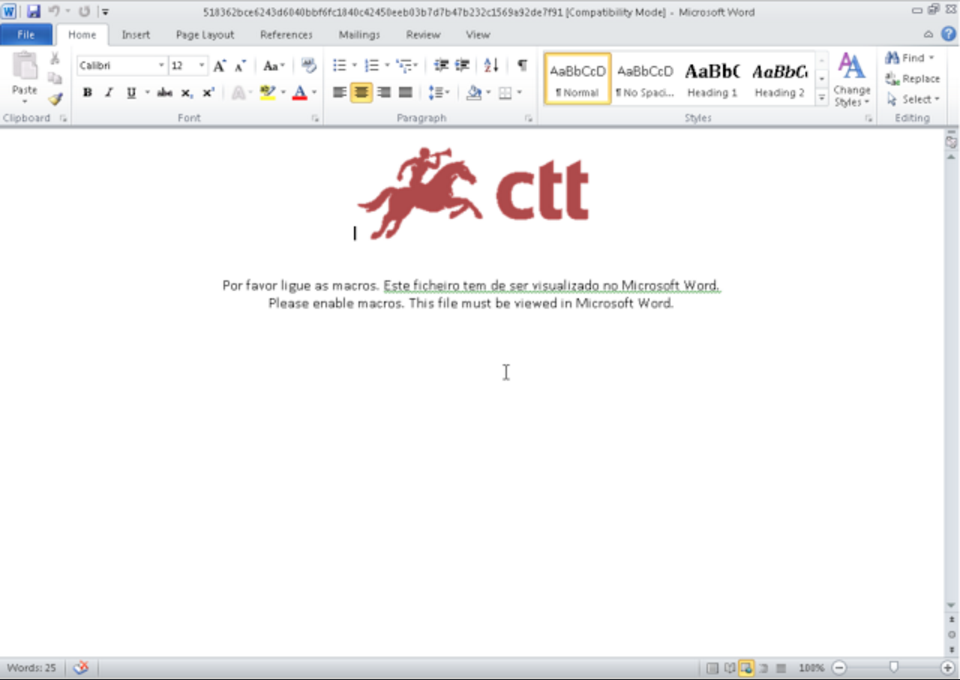Apply the Heading 1 style

pyautogui.click(x=712, y=79)
